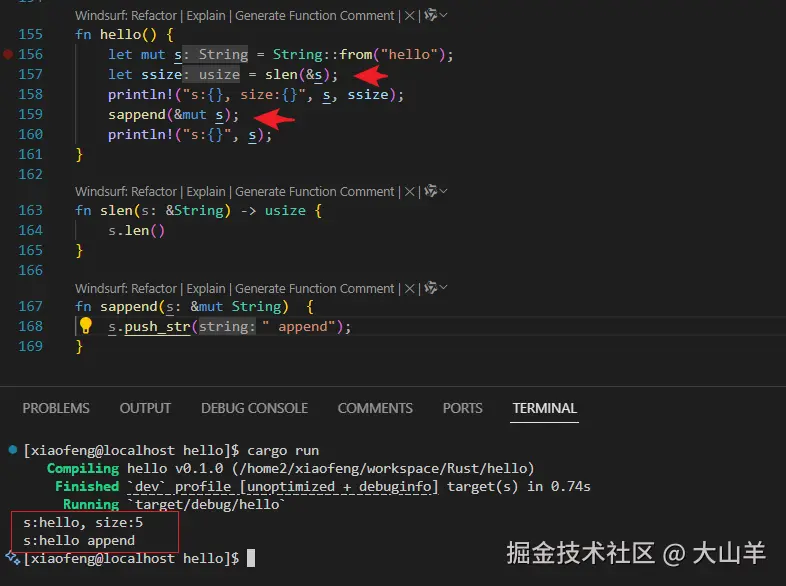Click the sparkle icon beside the last terminal prompt
Image resolution: width=786 pixels, height=586 pixels.
pos(11,557)
